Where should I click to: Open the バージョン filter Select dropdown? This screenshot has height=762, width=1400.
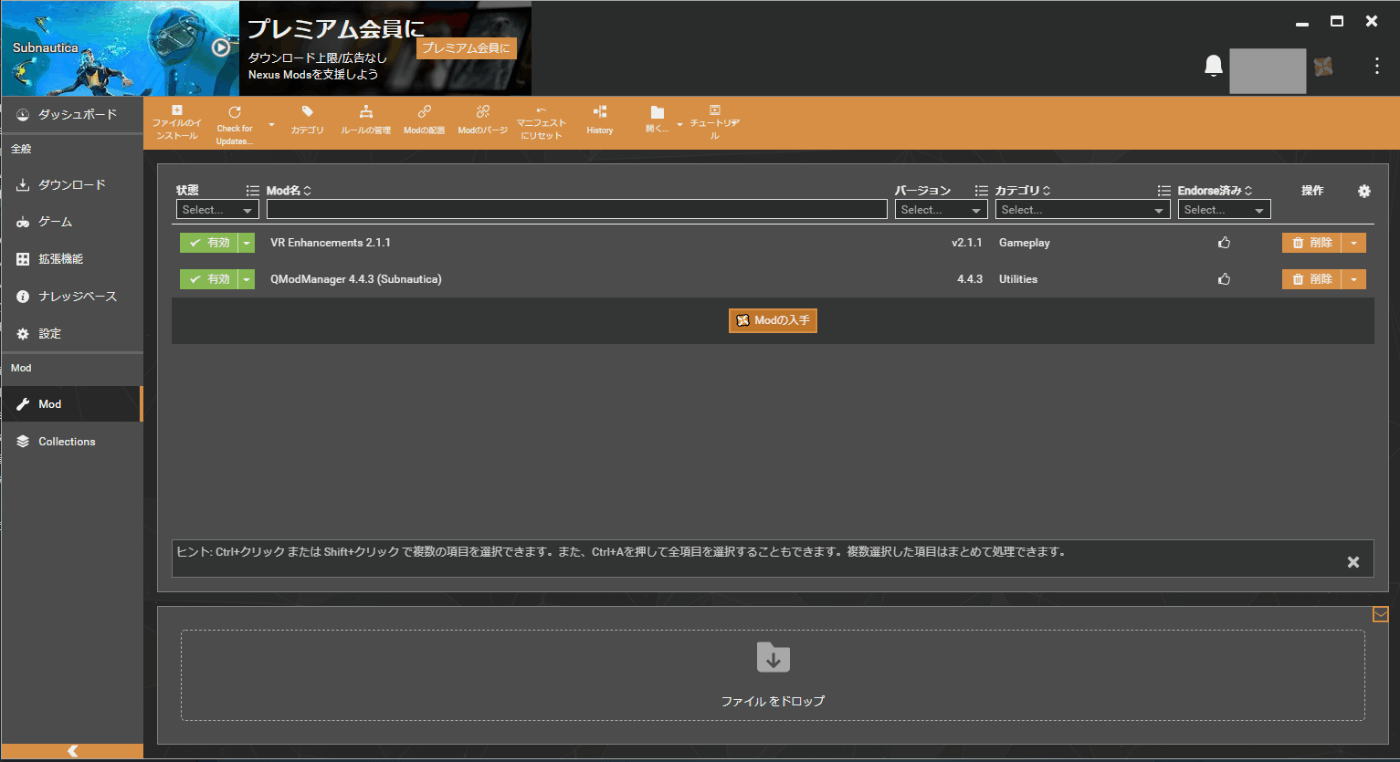(941, 210)
